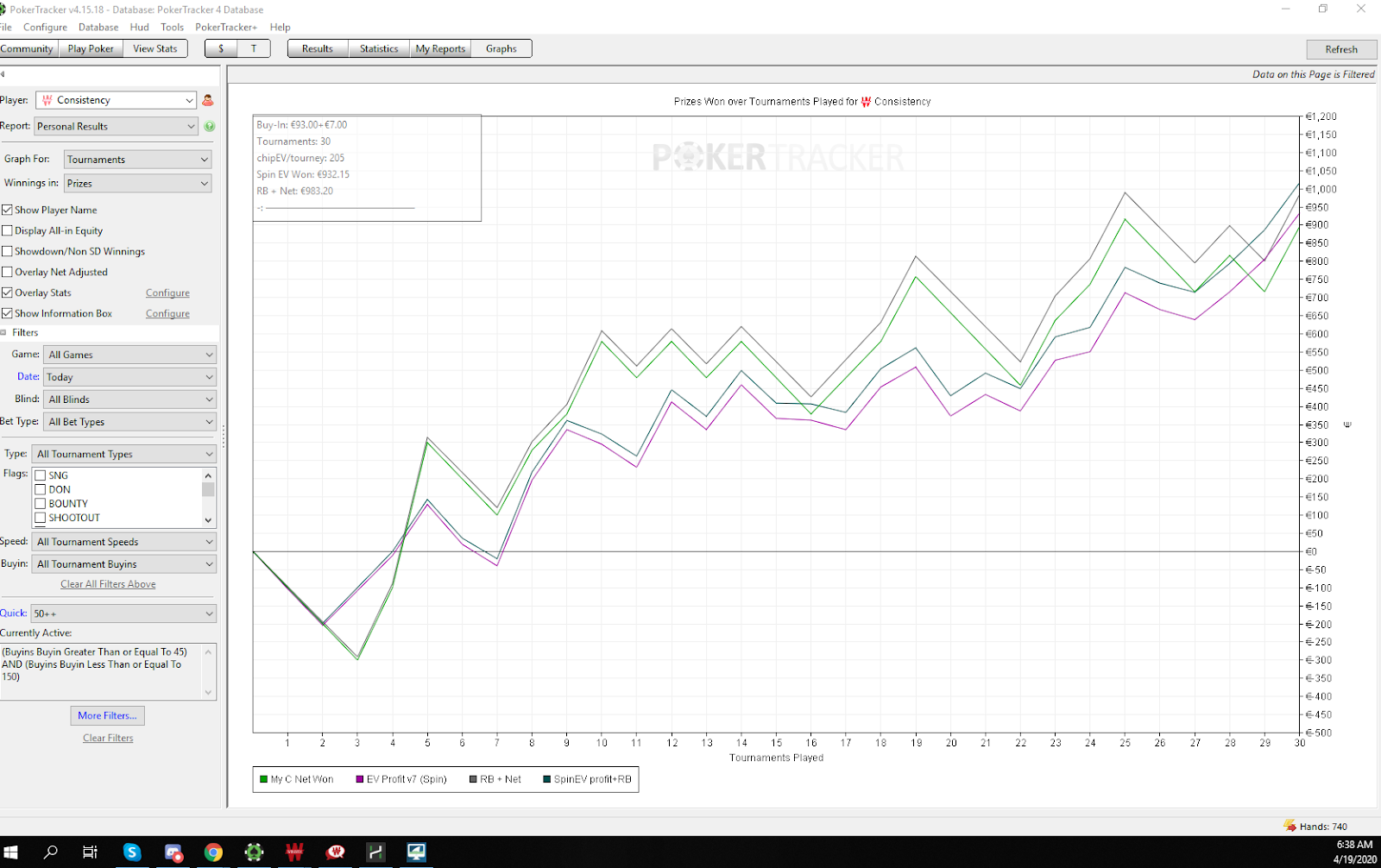Open Skype from the taskbar
The image size is (1381, 868).
132,852
